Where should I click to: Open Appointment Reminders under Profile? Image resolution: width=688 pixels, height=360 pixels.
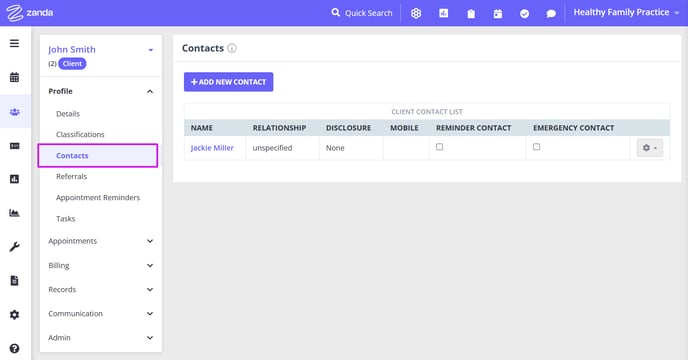pos(98,198)
